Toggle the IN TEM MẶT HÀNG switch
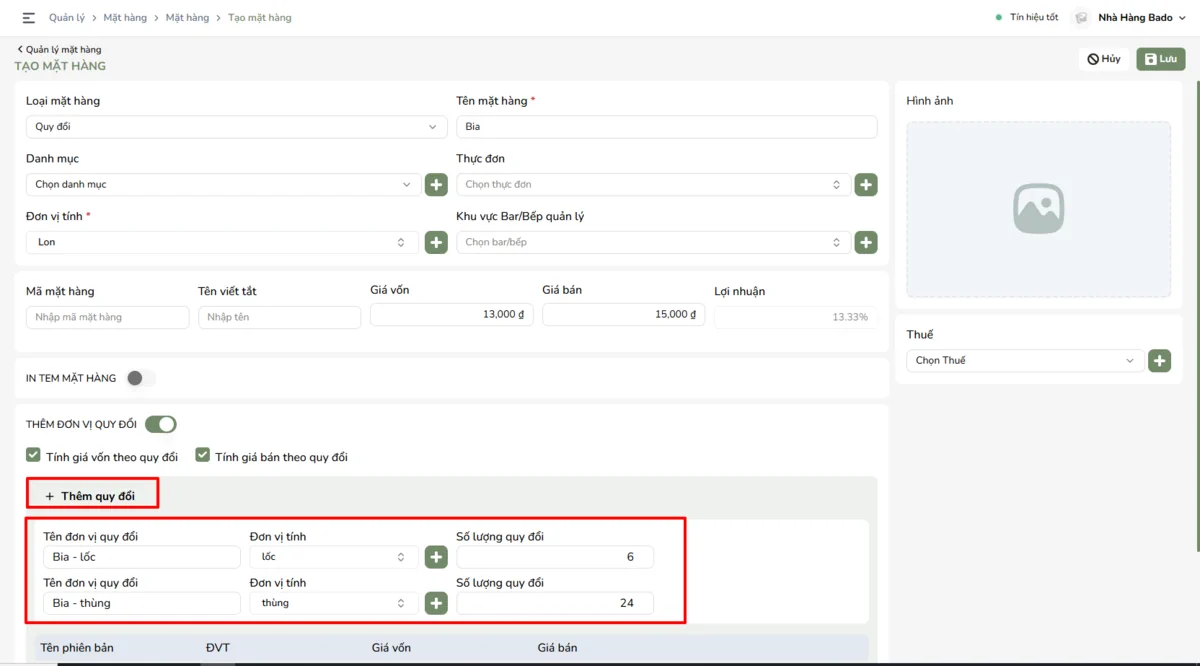Viewport: 1200px width, 666px height. click(140, 378)
